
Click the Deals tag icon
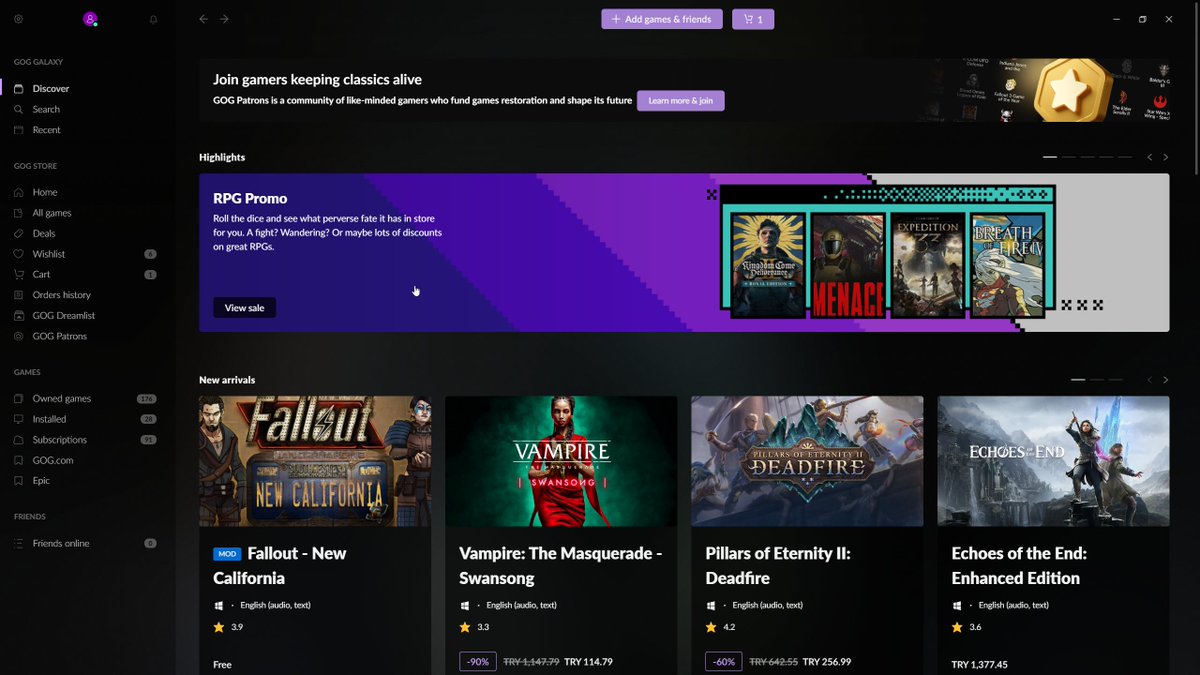19,233
